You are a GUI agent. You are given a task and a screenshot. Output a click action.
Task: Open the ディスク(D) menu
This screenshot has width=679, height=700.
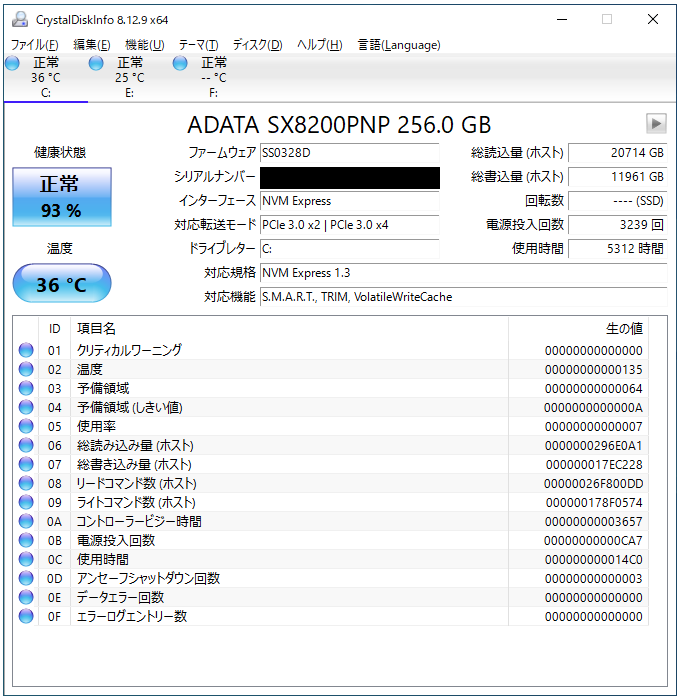click(x=257, y=45)
